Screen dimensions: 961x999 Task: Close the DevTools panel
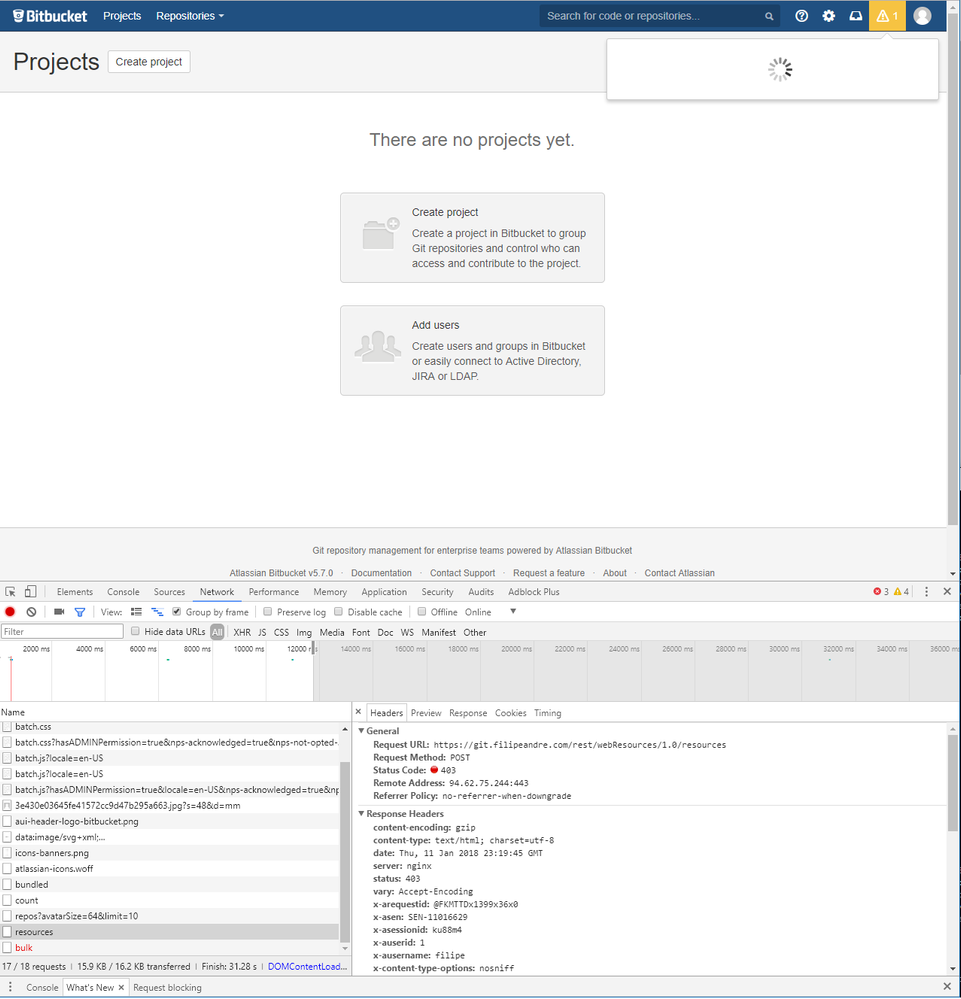947,592
